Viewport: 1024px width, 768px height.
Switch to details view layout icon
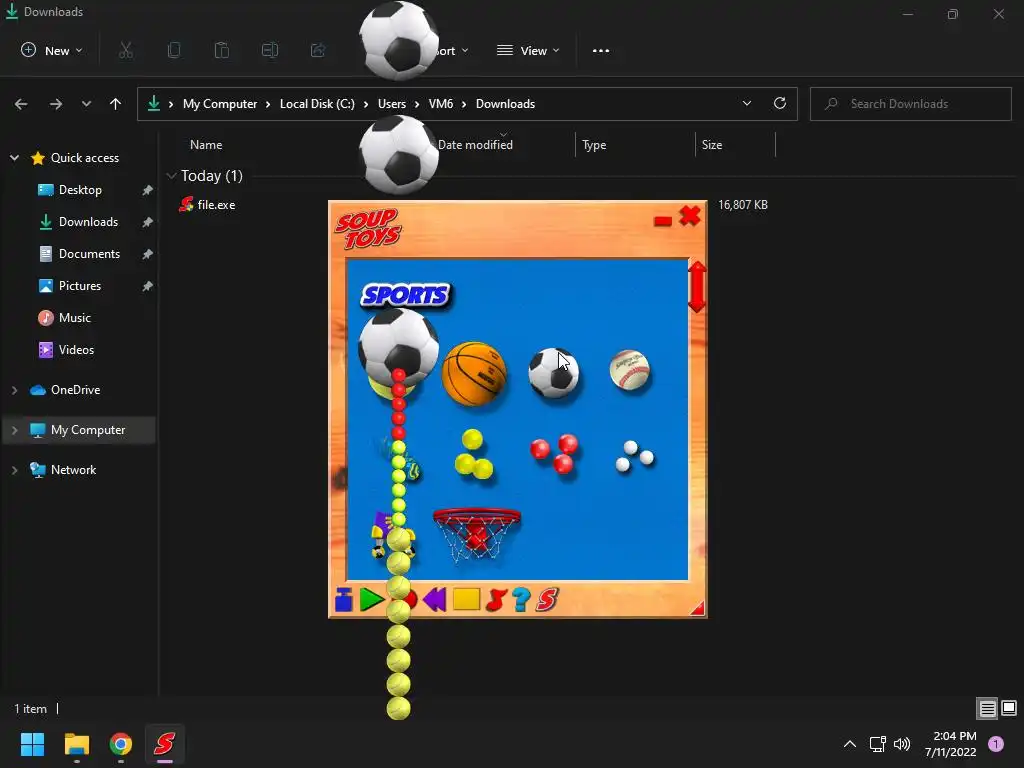click(987, 708)
